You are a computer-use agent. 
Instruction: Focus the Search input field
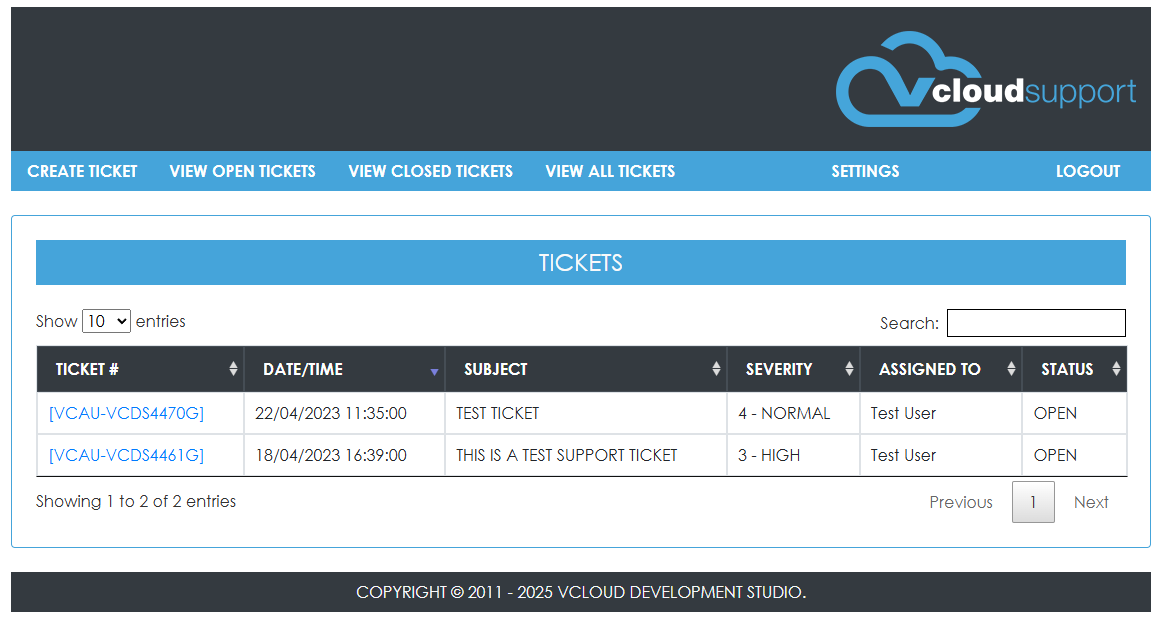1035,323
